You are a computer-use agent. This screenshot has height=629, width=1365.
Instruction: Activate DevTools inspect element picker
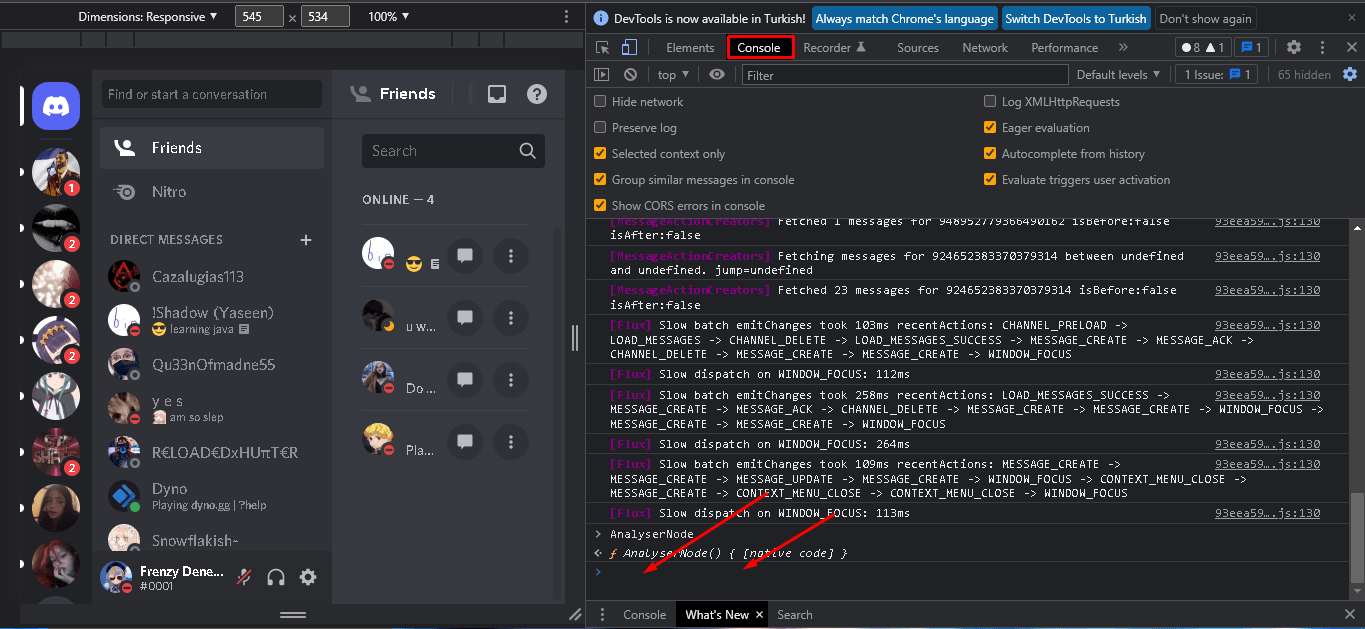603,48
